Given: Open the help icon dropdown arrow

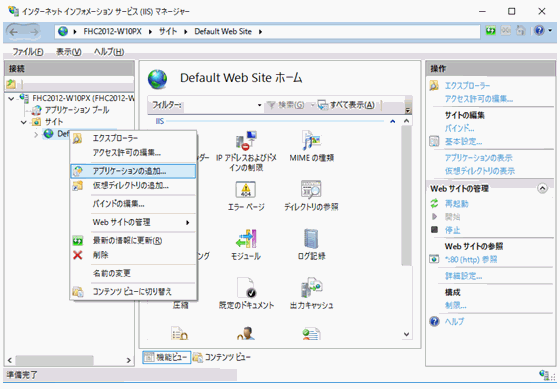Looking at the screenshot, I should [x=550, y=31].
